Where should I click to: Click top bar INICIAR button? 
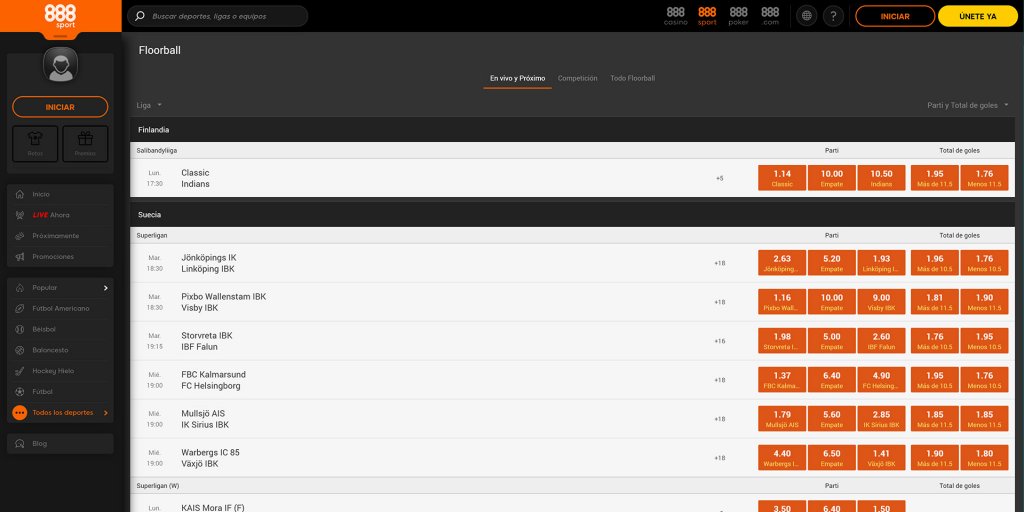pos(895,16)
